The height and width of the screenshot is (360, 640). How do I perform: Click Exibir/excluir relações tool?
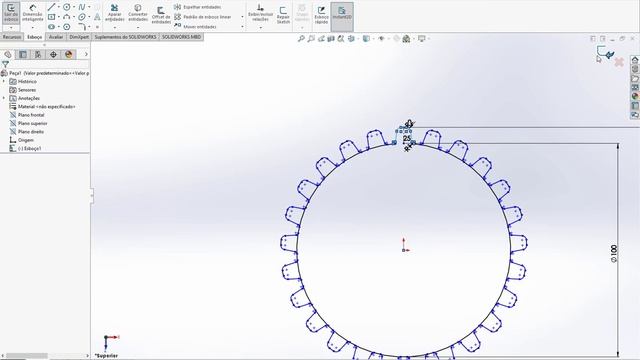(x=260, y=13)
